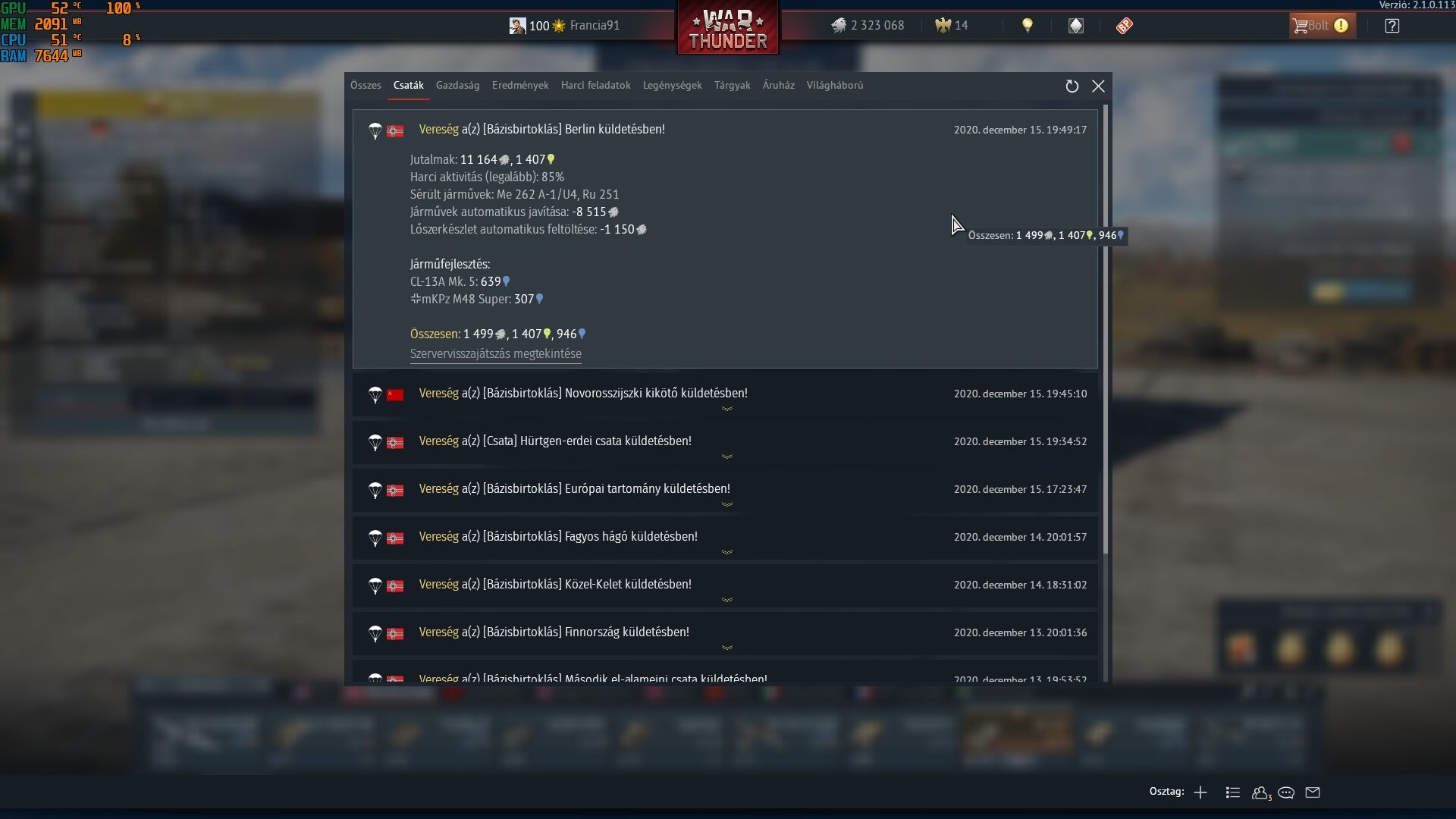1456x819 pixels.
Task: Switch to the Eredmények tab
Action: [x=520, y=86]
